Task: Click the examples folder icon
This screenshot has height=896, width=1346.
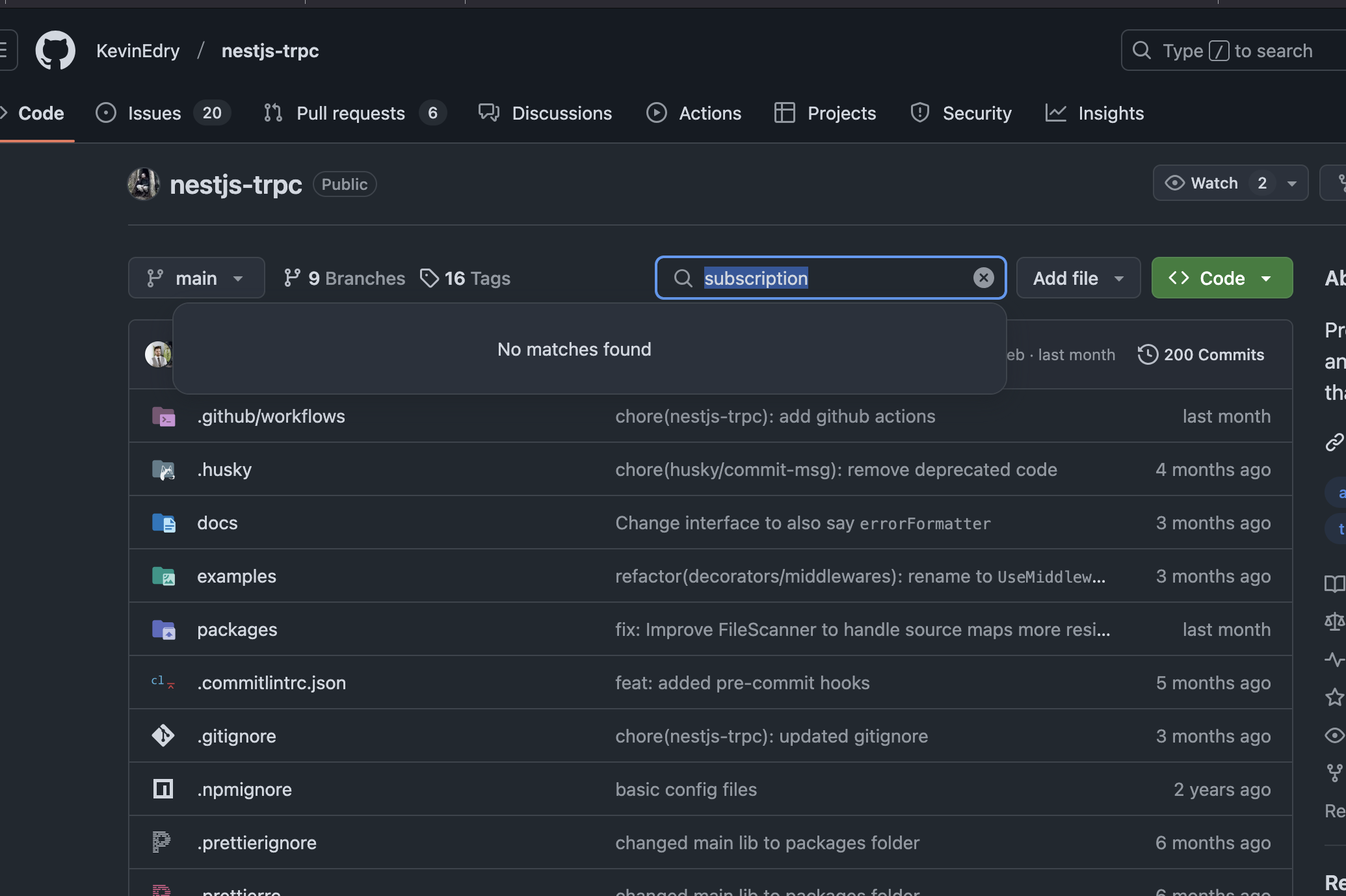Action: click(x=163, y=576)
